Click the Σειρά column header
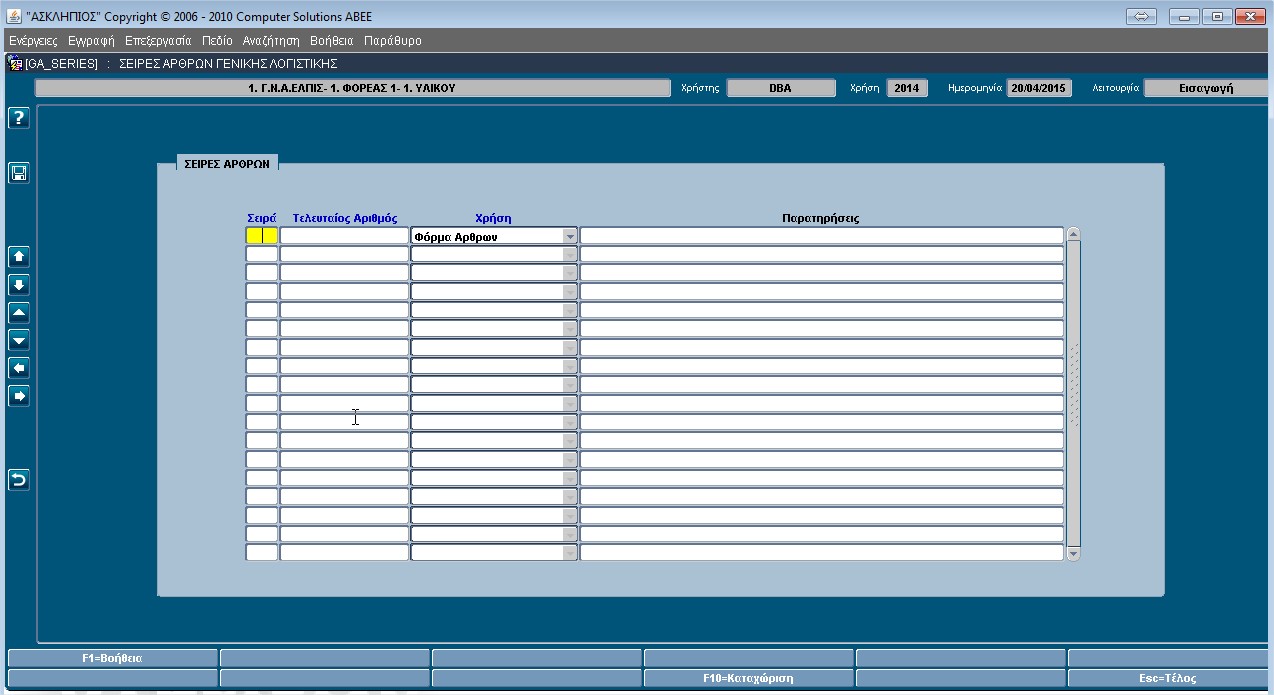The height and width of the screenshot is (695, 1274). tap(262, 218)
